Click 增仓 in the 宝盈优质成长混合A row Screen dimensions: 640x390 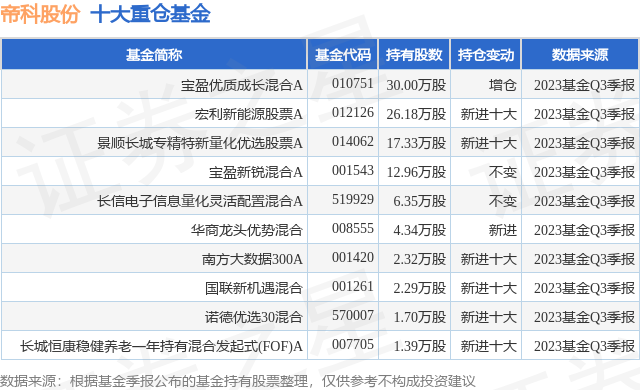(x=503, y=85)
